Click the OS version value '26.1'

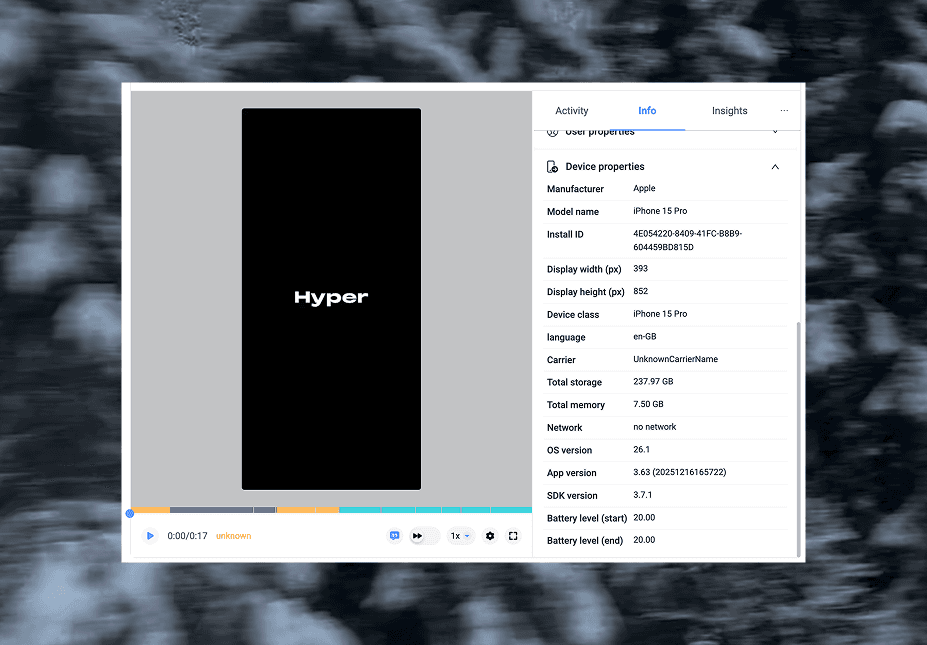click(641, 449)
